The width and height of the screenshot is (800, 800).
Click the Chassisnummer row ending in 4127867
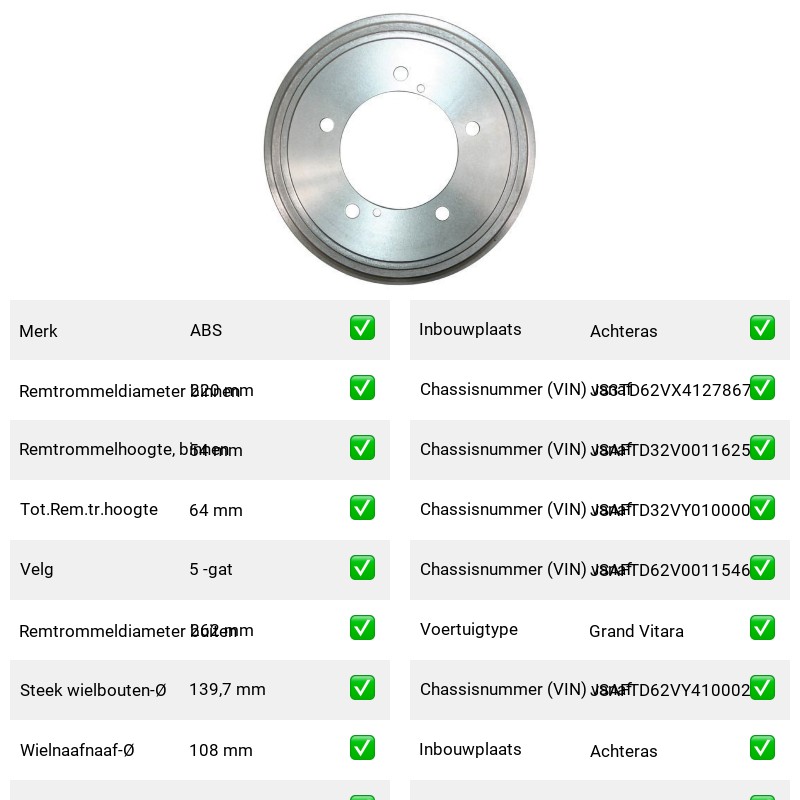pos(599,390)
